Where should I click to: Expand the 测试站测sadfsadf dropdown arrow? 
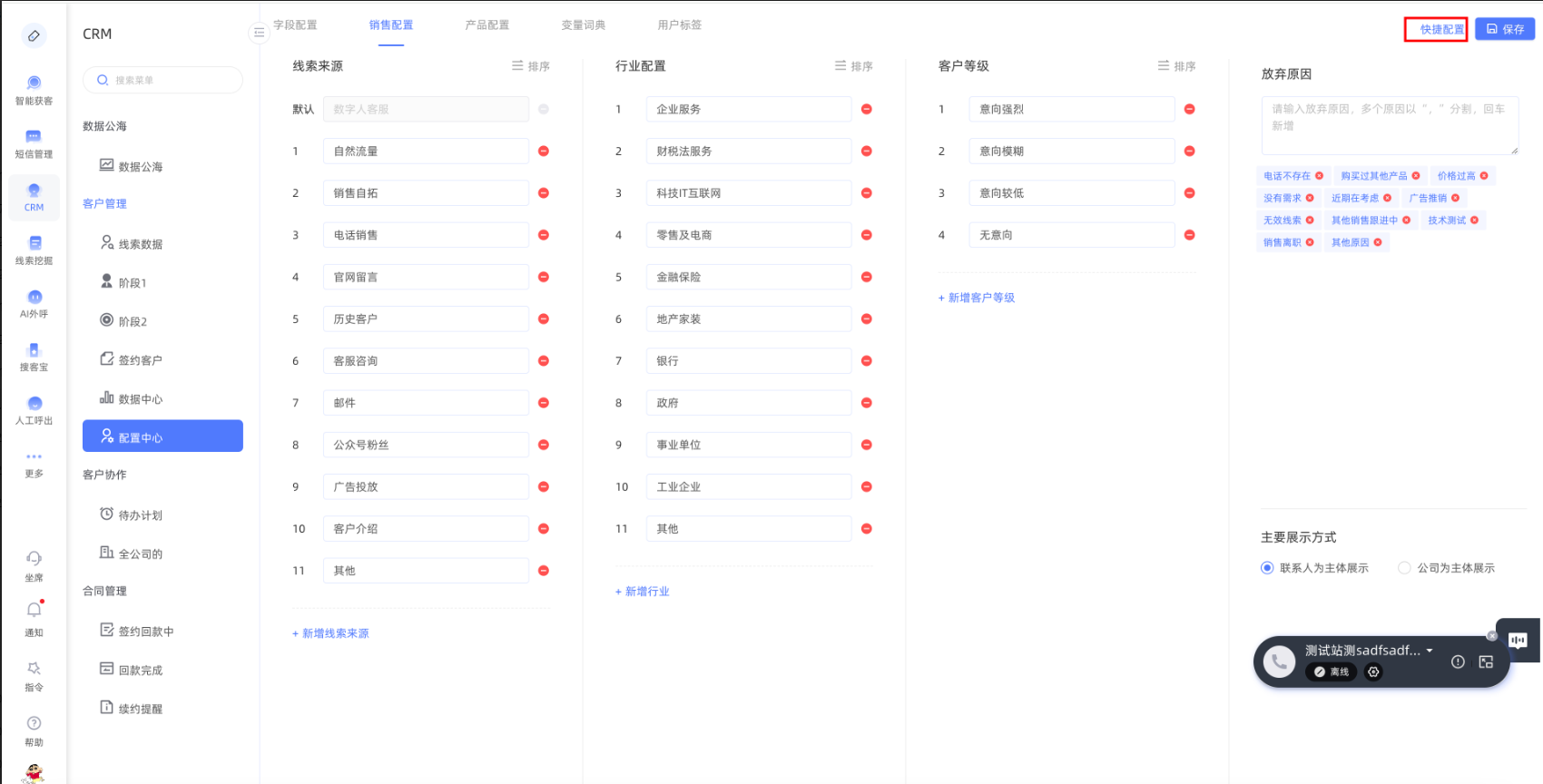point(1430,651)
